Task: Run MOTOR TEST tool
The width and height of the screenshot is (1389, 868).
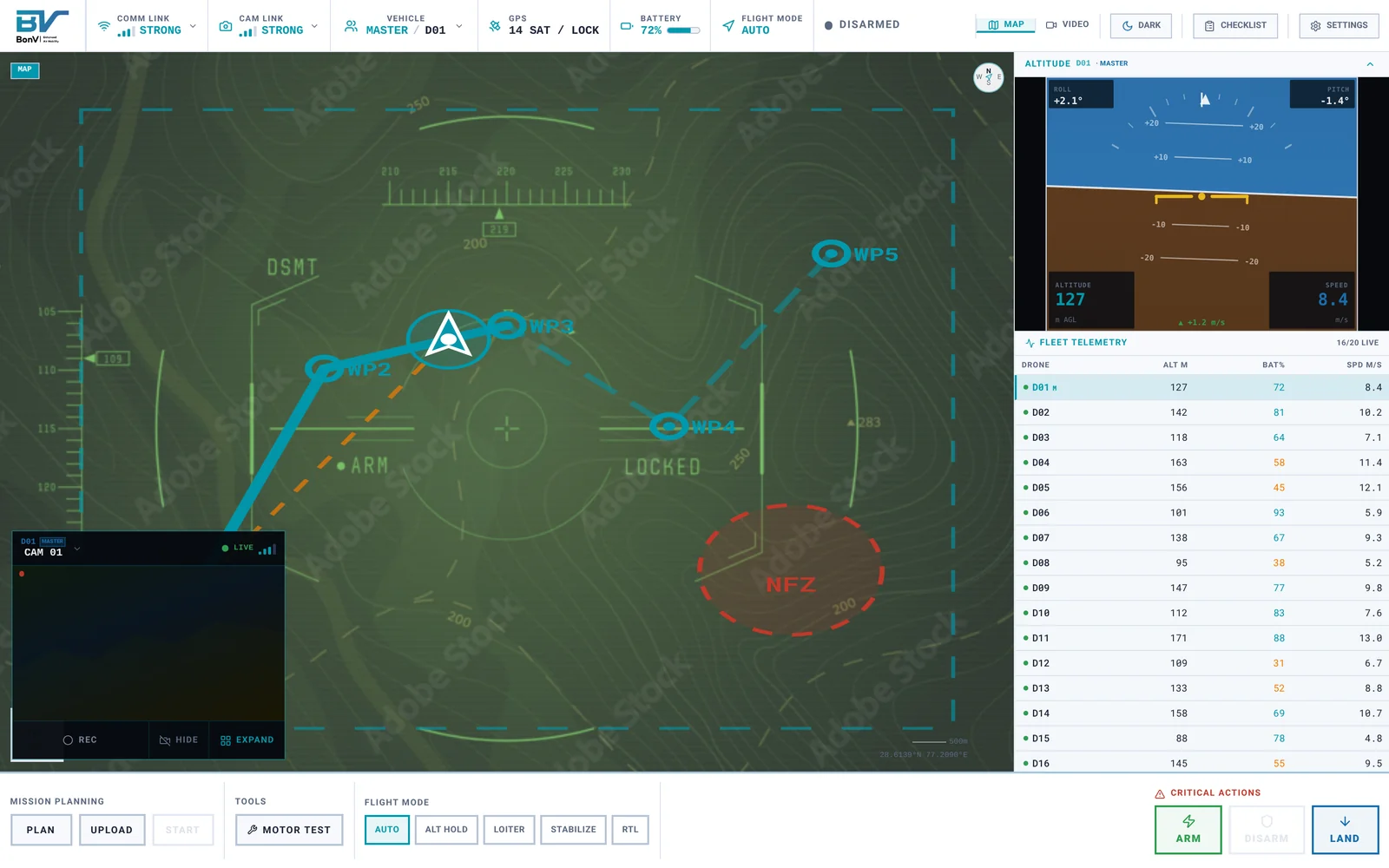Action: (289, 830)
